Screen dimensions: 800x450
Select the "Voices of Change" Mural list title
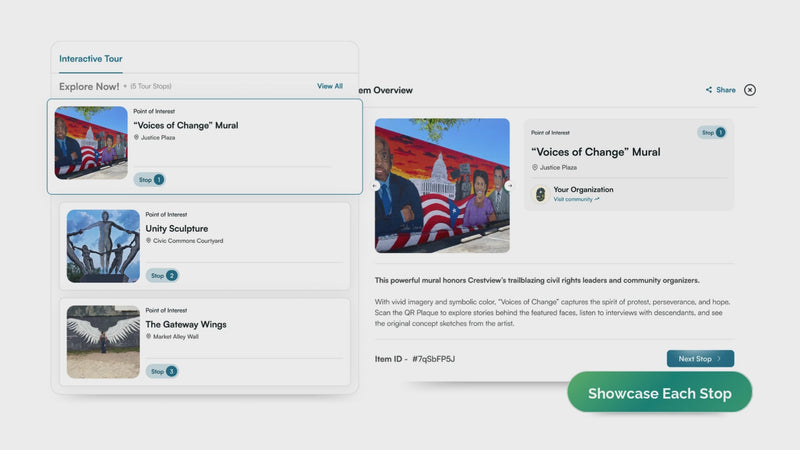point(186,125)
